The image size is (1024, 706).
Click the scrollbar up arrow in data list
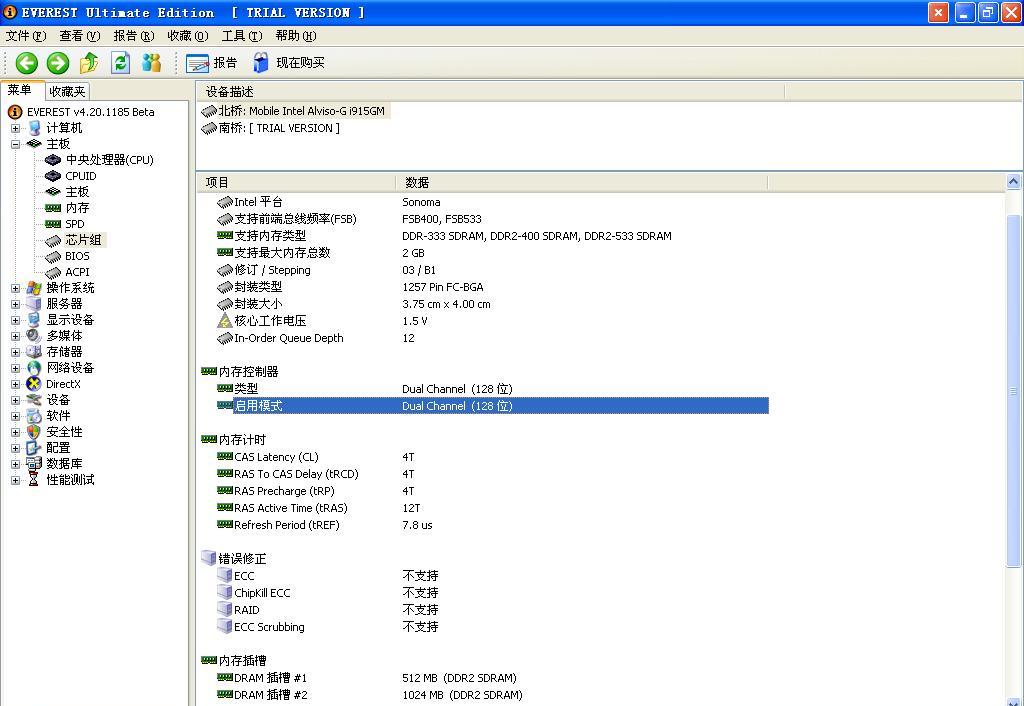1014,182
